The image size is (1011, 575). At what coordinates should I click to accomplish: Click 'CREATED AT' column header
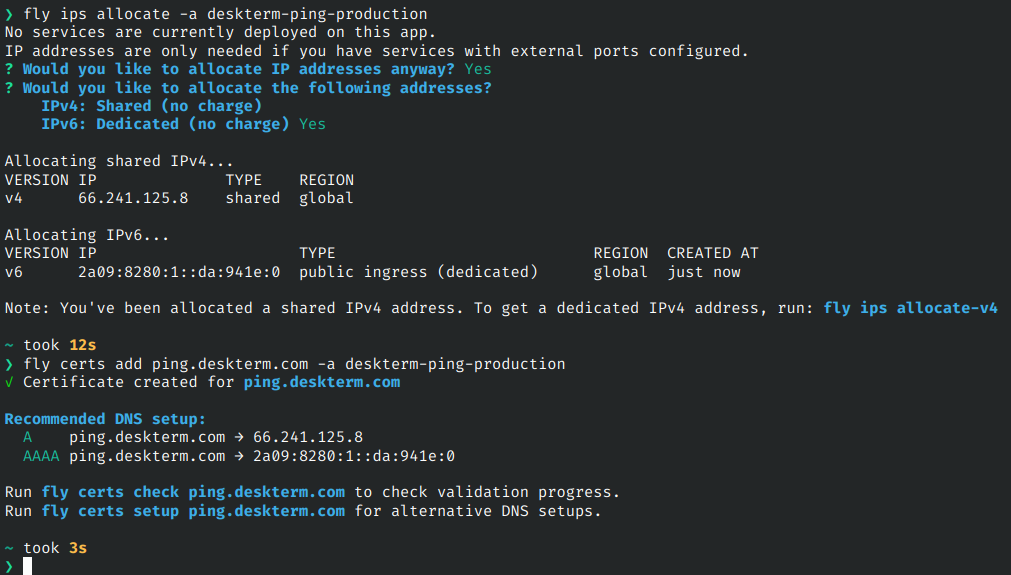coord(712,253)
